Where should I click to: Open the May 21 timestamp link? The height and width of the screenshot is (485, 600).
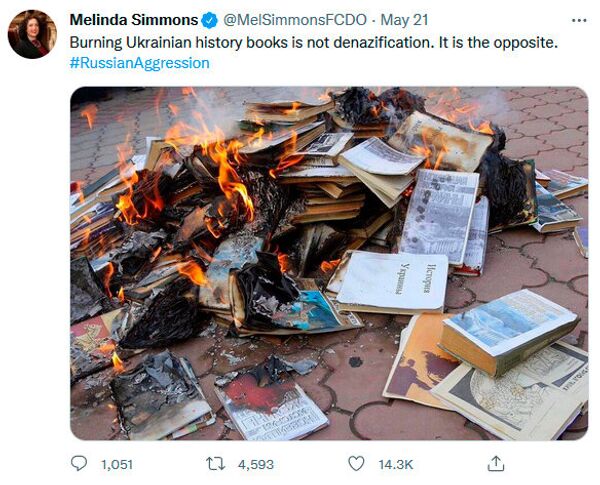[x=404, y=20]
